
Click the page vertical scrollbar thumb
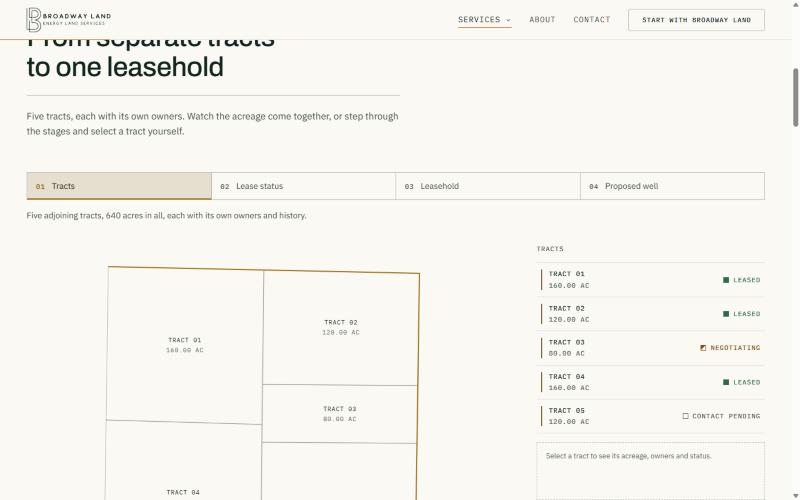pos(795,97)
